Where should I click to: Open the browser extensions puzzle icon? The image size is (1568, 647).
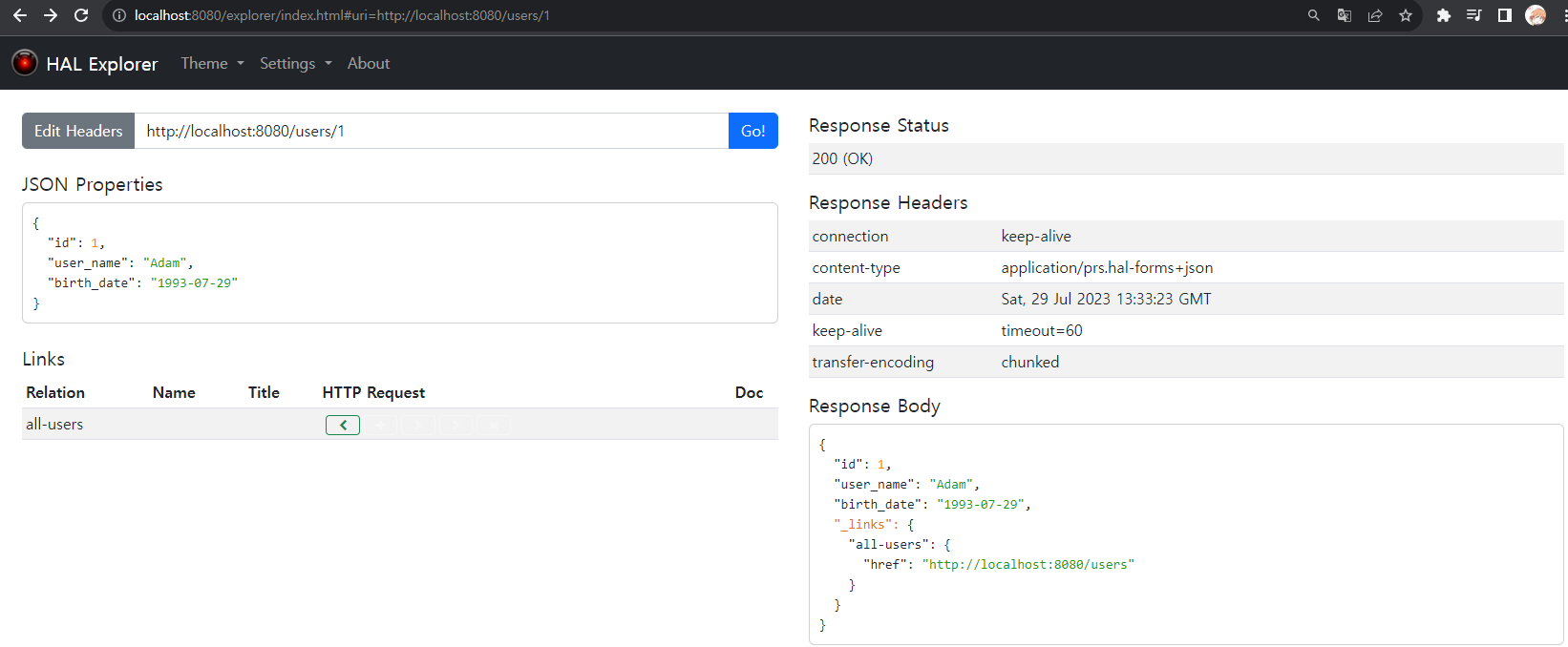(x=1444, y=15)
